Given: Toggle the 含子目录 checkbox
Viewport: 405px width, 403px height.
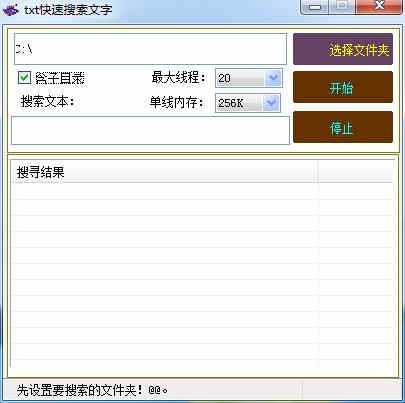Looking at the screenshot, I should (24, 78).
